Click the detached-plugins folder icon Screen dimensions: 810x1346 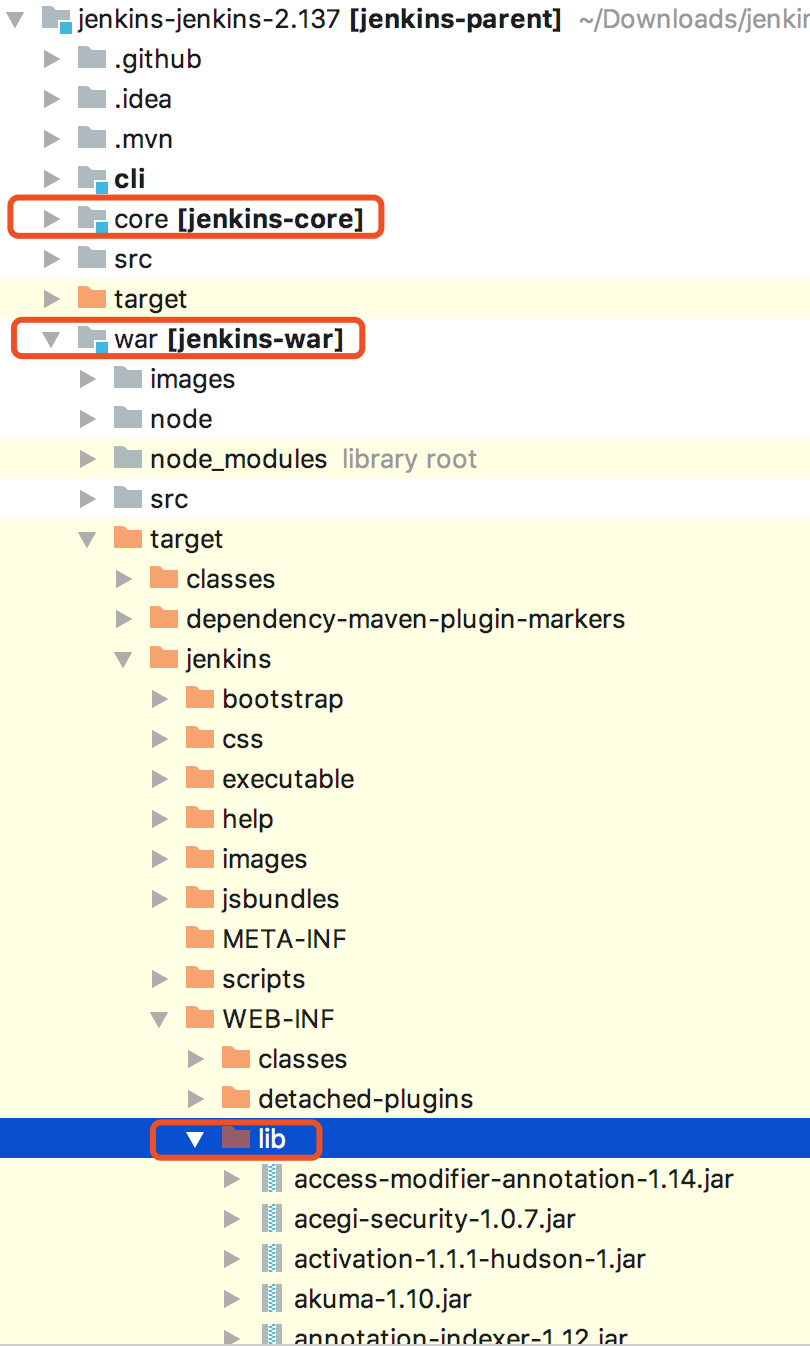click(x=236, y=1098)
